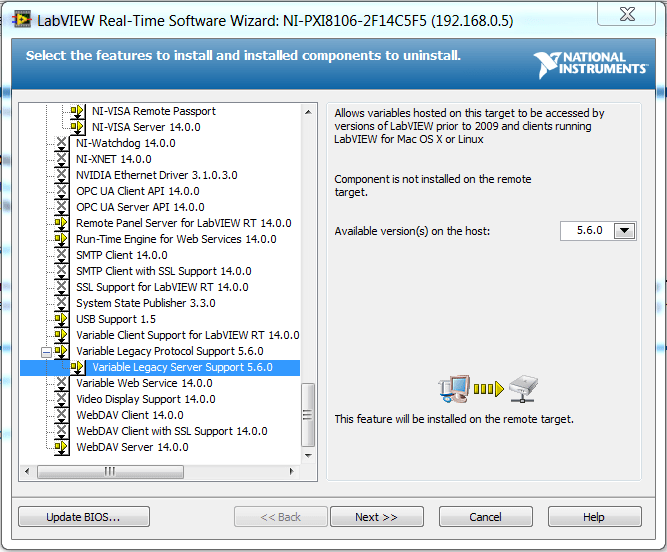Click the Next >> button
Viewport: 667px width, 552px height.
pos(377,517)
